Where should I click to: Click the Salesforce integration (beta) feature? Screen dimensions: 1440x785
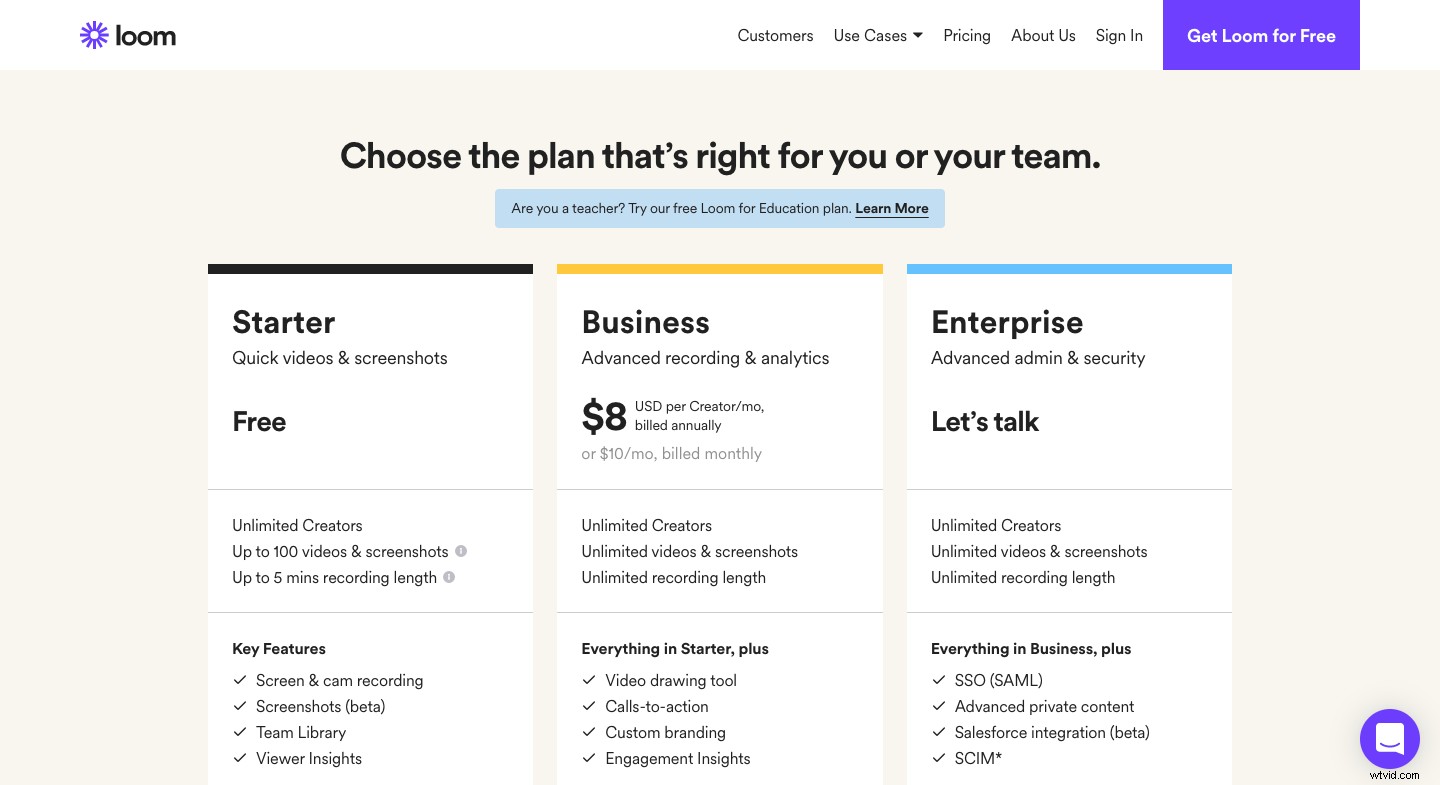[1052, 732]
